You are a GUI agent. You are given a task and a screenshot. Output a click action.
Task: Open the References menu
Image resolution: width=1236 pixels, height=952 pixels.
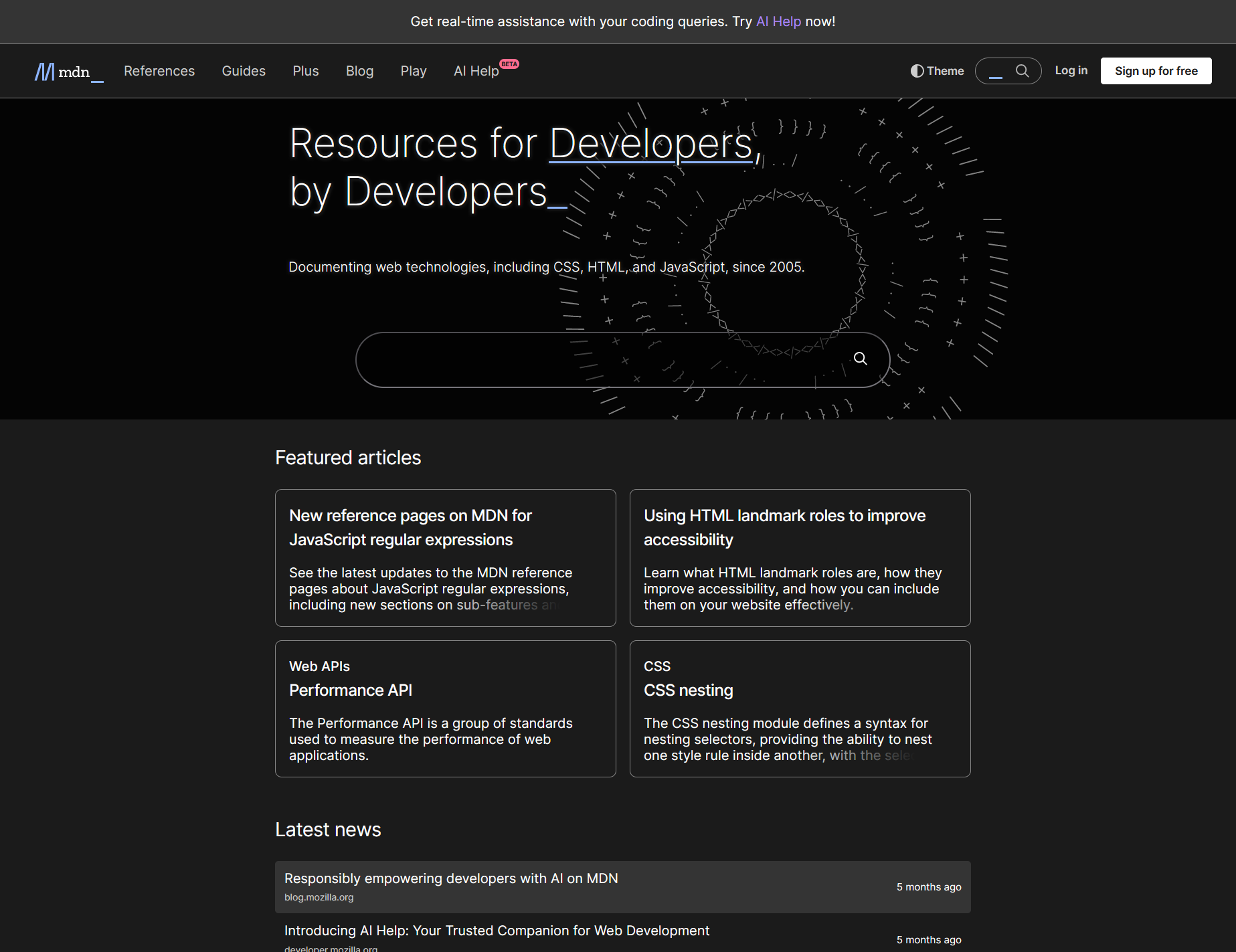(x=159, y=71)
